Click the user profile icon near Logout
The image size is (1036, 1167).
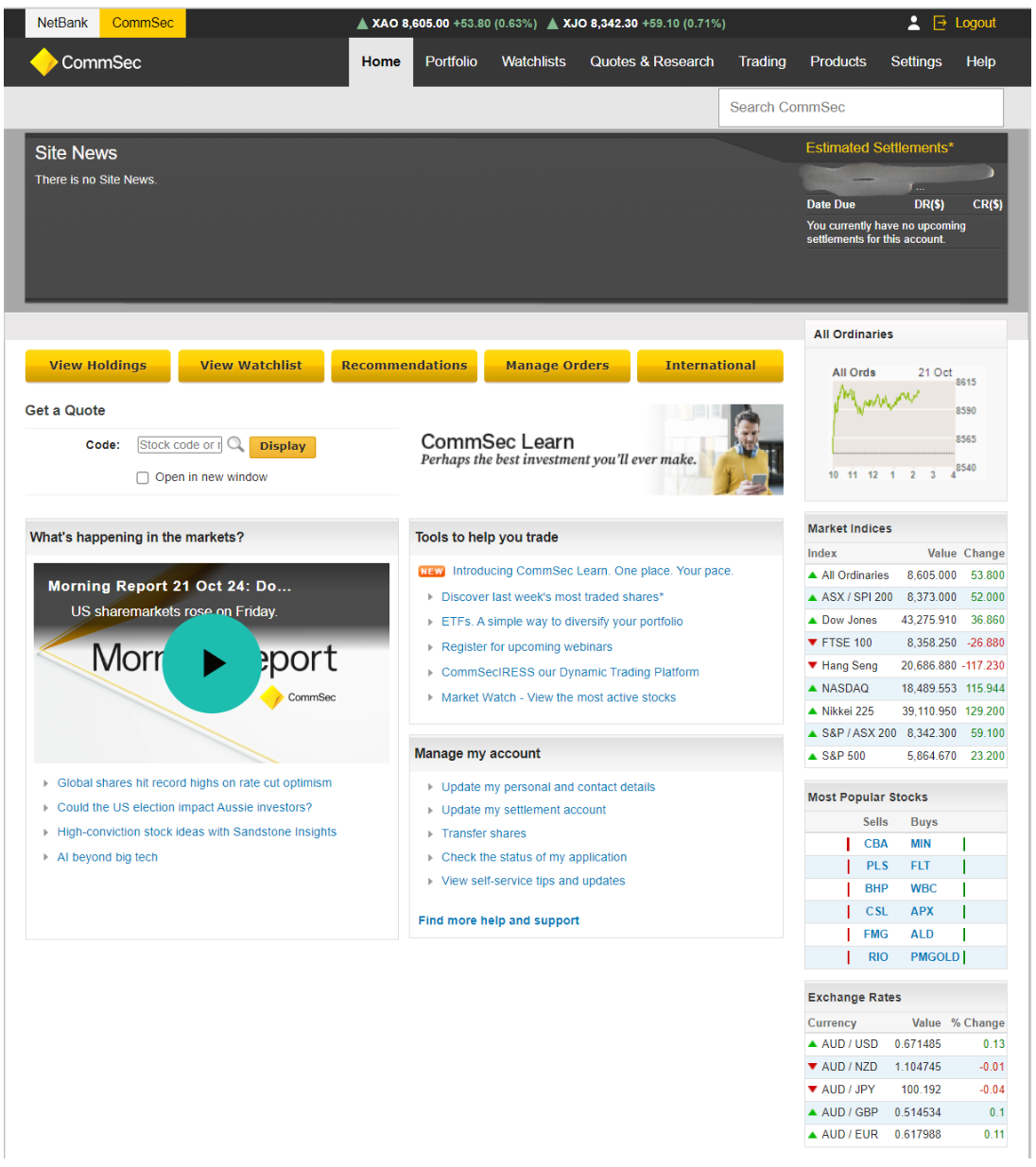(913, 23)
